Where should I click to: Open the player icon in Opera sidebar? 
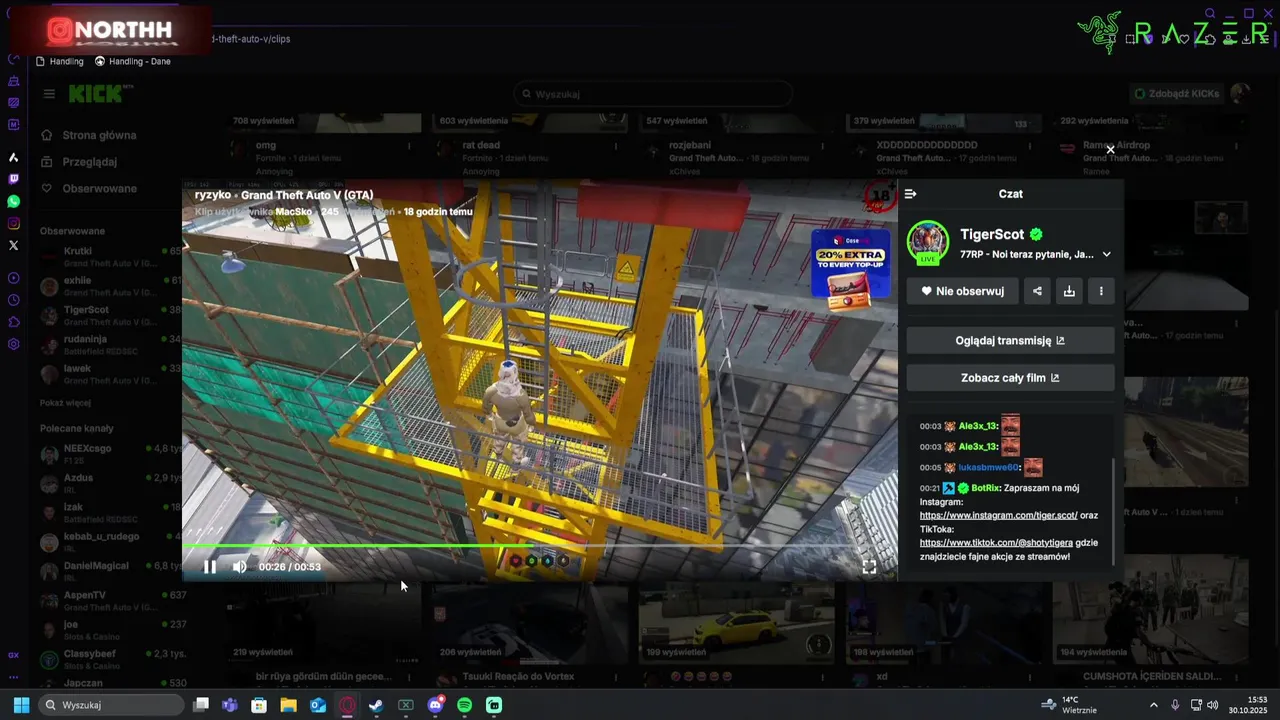[14, 278]
